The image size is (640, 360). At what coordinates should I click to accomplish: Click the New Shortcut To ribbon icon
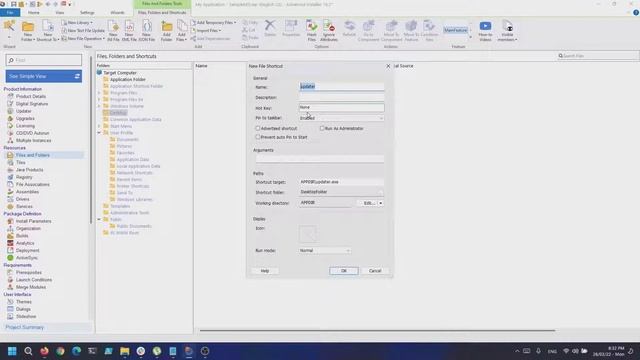tap(48, 31)
